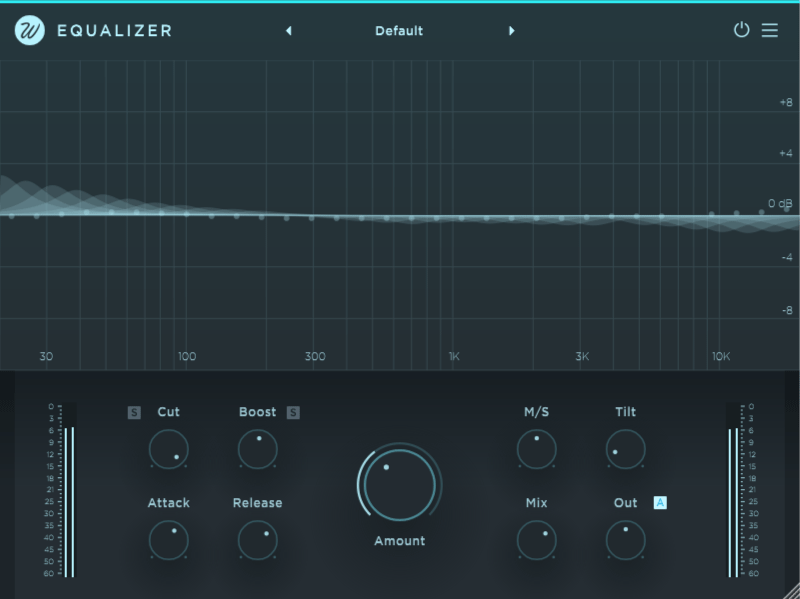
Task: Select the M/S knob
Action: [x=537, y=449]
